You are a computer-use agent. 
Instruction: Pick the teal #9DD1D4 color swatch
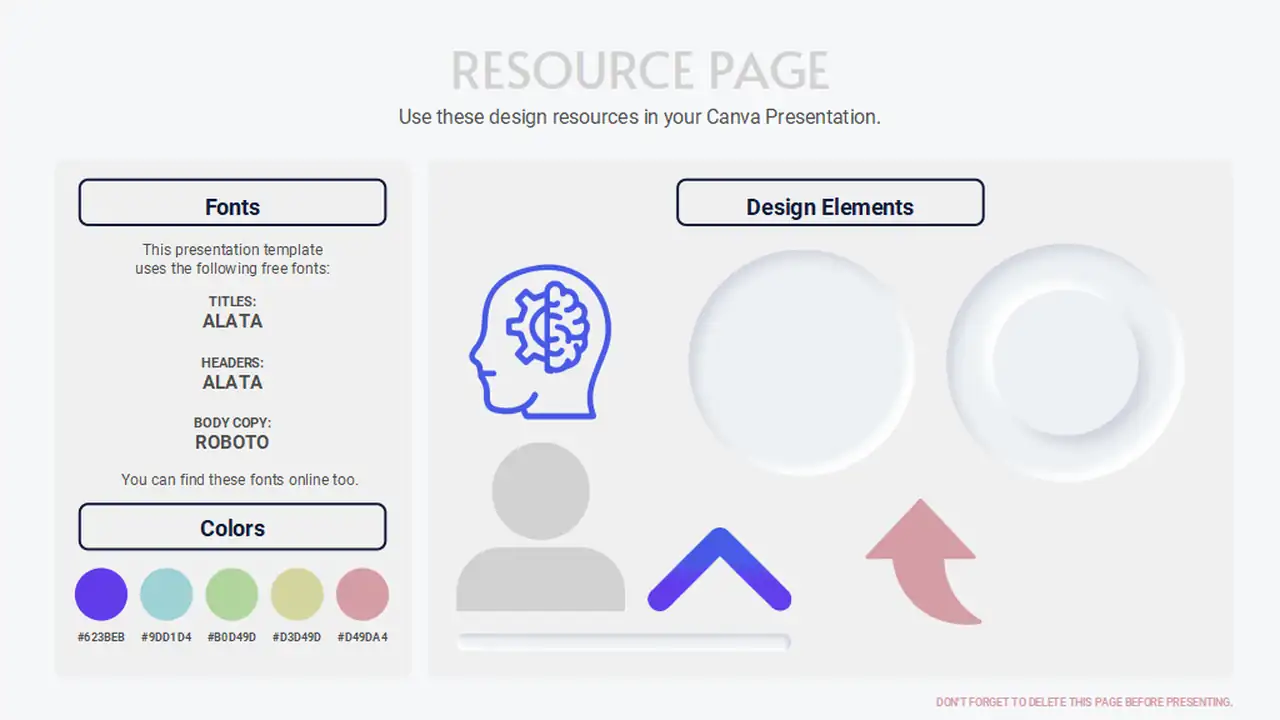pos(166,594)
